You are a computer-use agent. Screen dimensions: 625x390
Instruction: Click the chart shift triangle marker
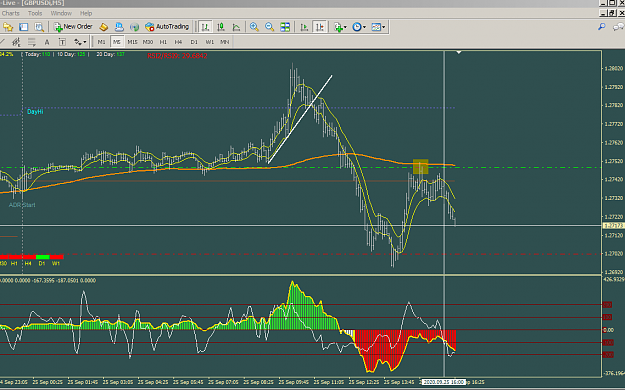point(459,52)
